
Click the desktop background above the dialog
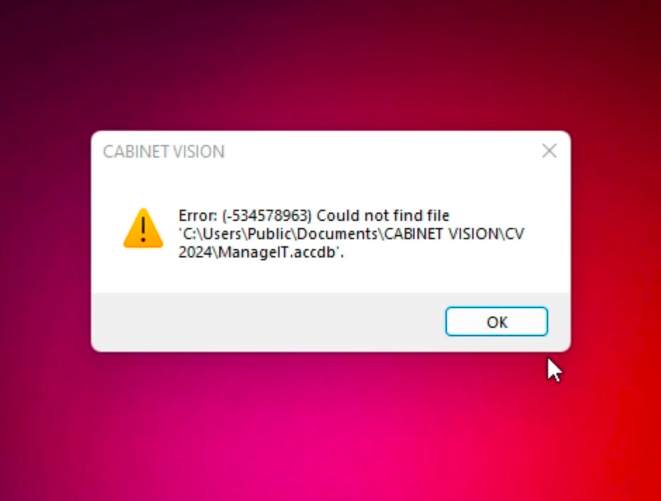pyautogui.click(x=330, y=63)
